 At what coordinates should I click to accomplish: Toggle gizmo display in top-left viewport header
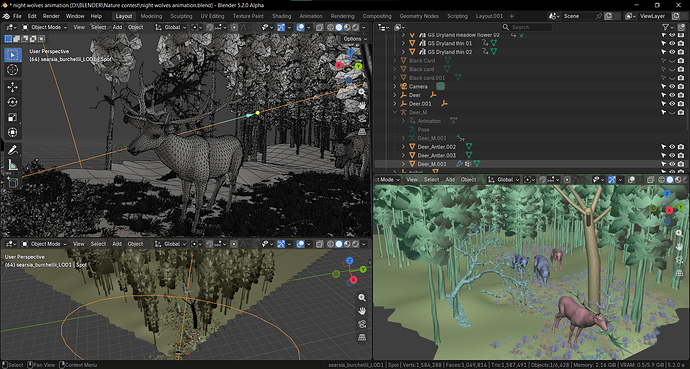click(281, 27)
